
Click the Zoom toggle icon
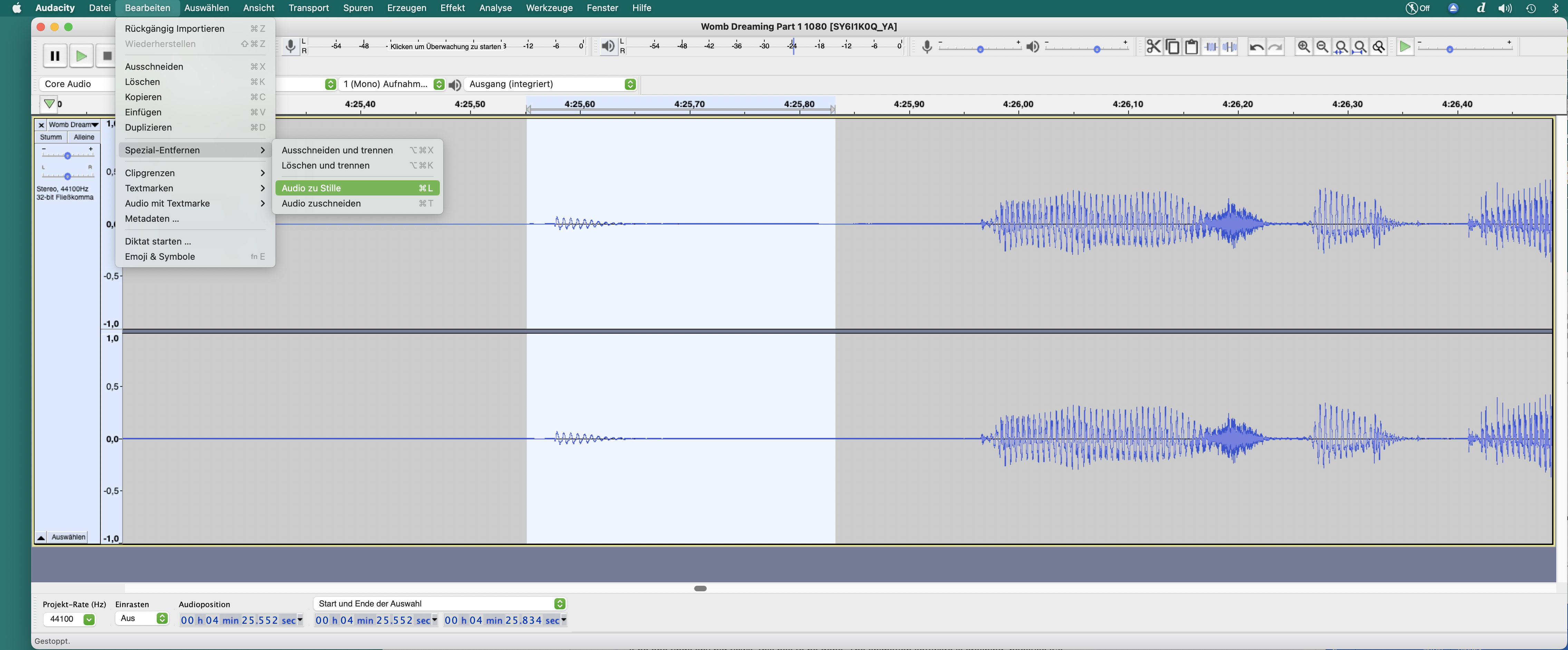[1379, 47]
